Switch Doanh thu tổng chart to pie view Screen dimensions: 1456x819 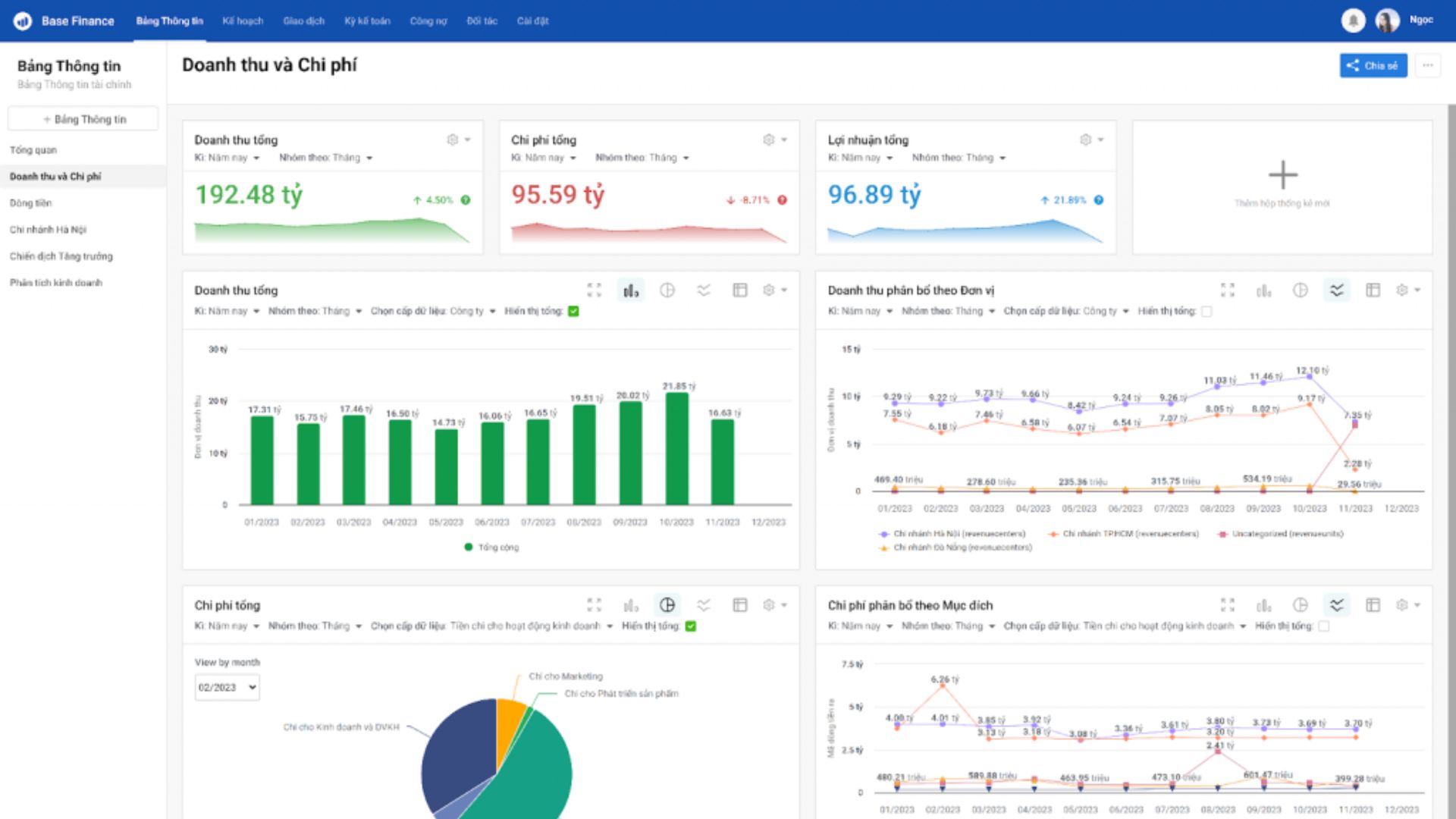[x=667, y=290]
